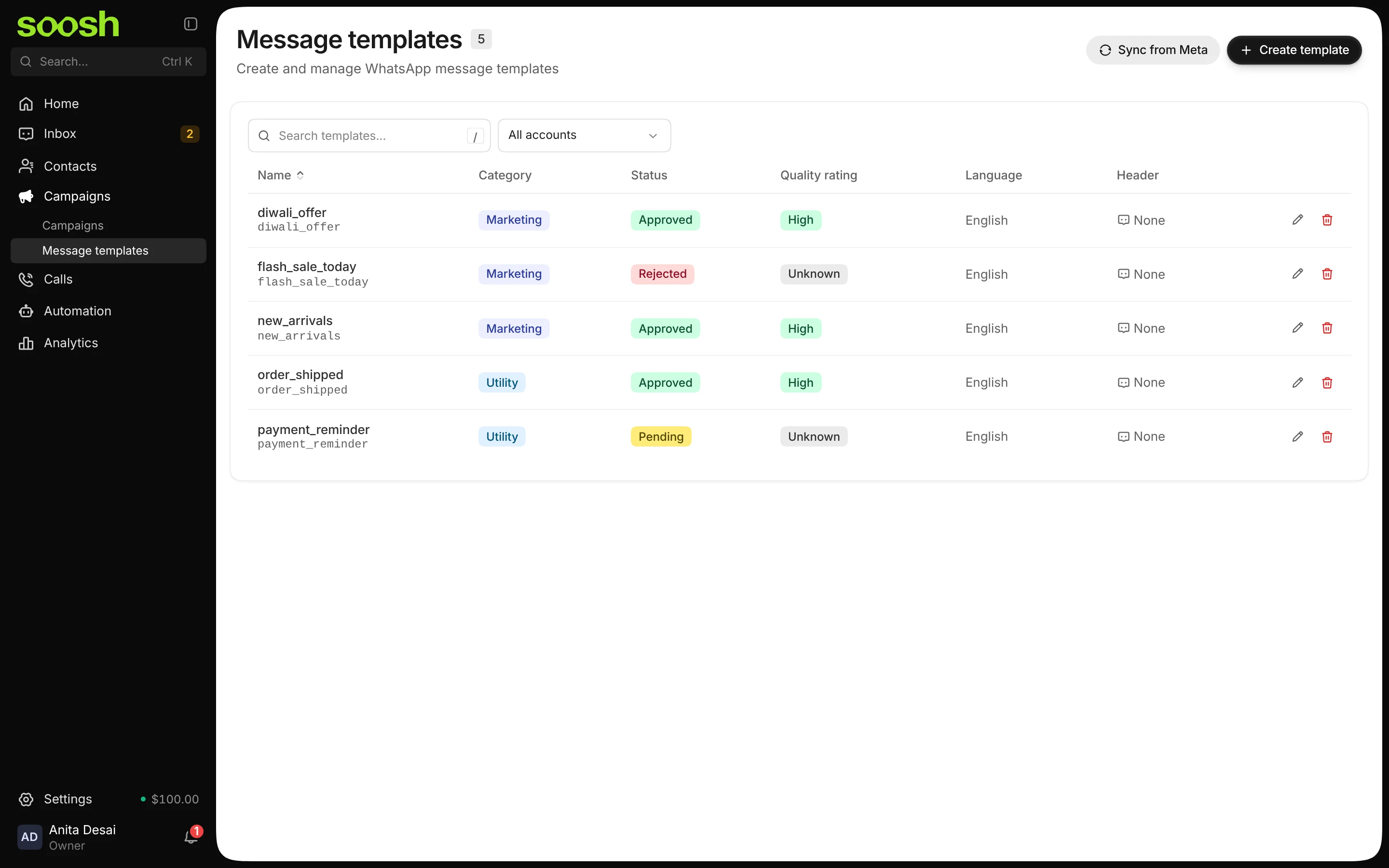Delete the payment_reminder template

(x=1327, y=436)
